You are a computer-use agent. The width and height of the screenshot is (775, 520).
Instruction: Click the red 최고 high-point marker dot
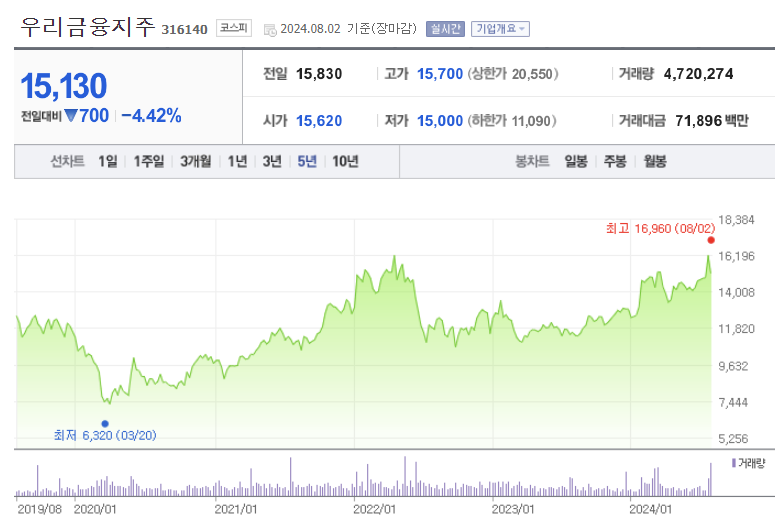tap(711, 240)
